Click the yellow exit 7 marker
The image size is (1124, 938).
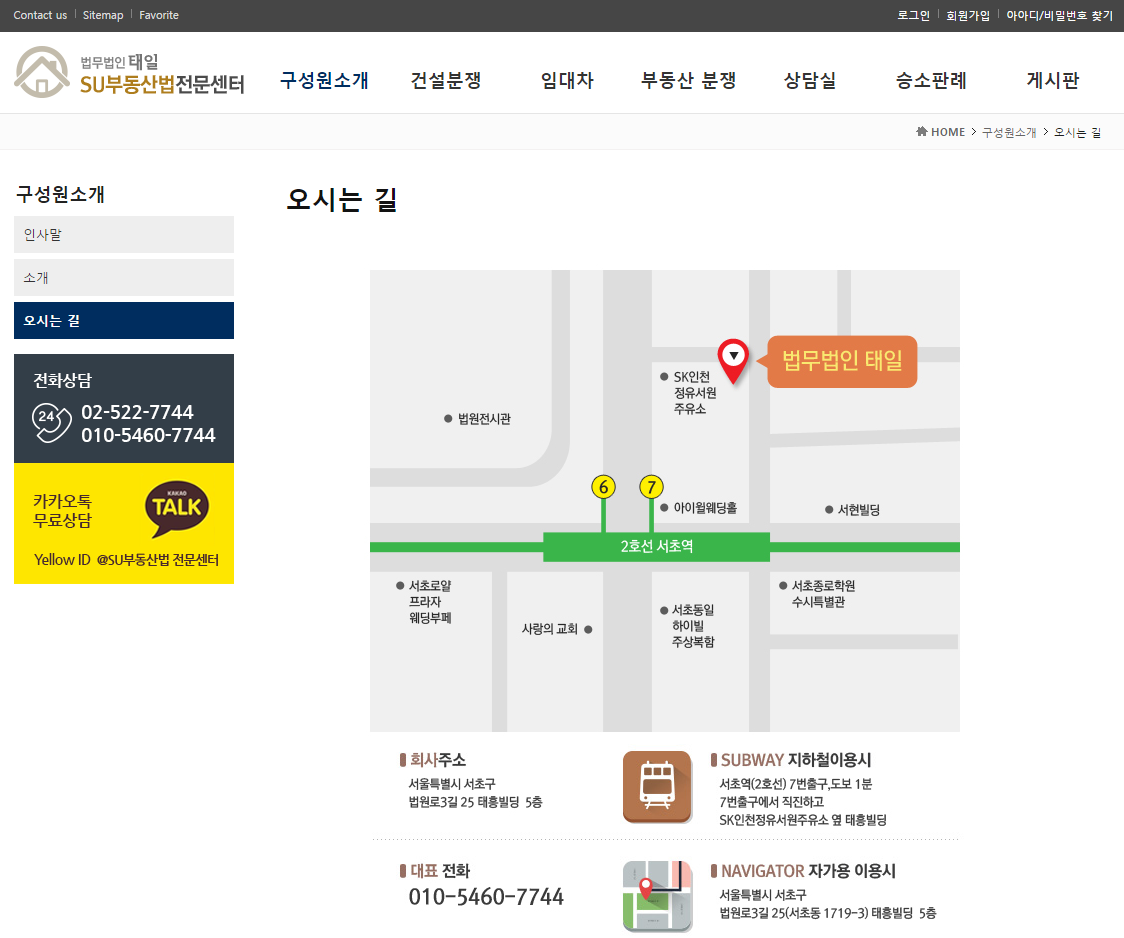click(x=651, y=487)
